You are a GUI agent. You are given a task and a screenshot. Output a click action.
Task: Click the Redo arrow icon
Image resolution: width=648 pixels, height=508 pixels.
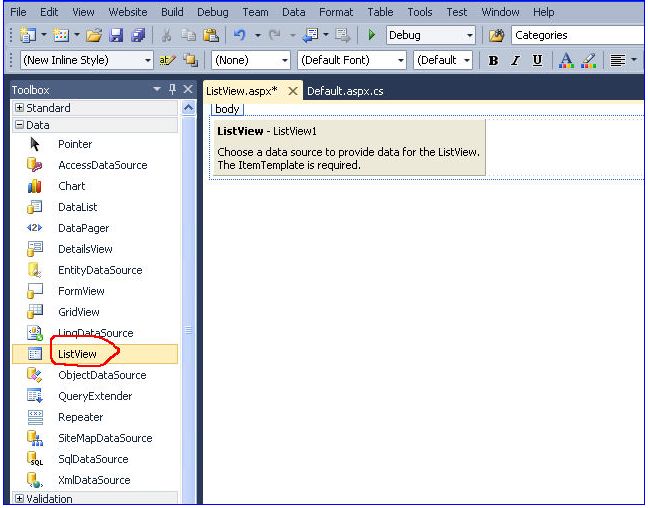pyautogui.click(x=274, y=36)
